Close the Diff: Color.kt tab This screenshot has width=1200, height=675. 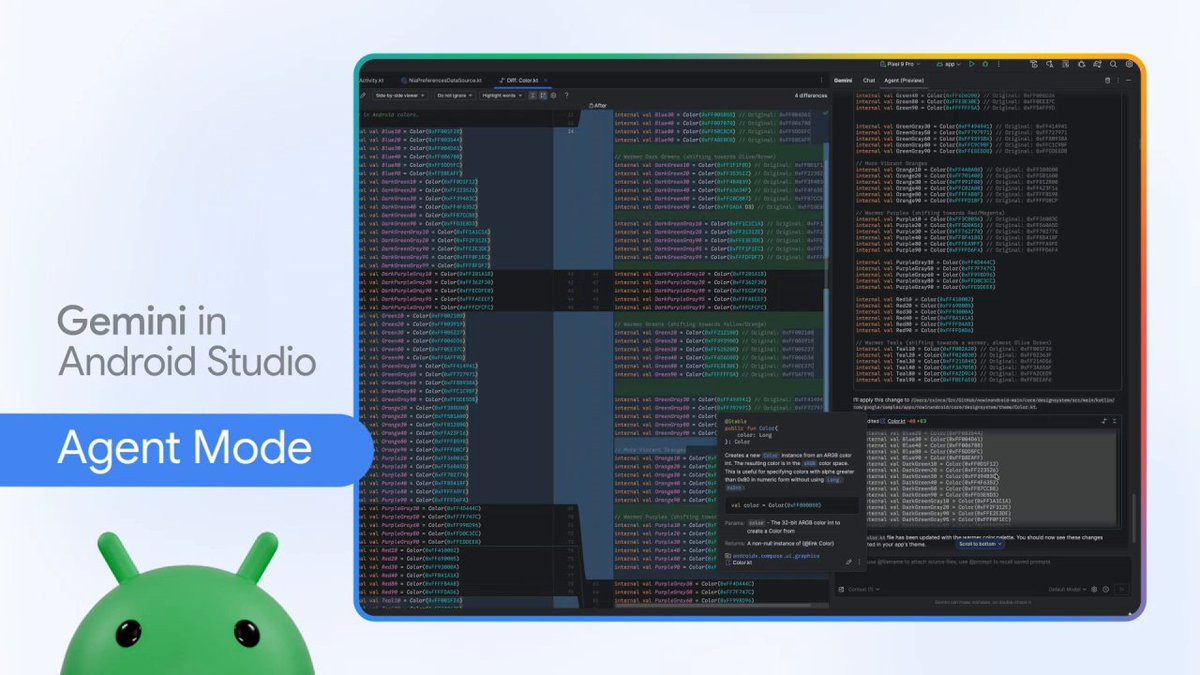point(546,80)
